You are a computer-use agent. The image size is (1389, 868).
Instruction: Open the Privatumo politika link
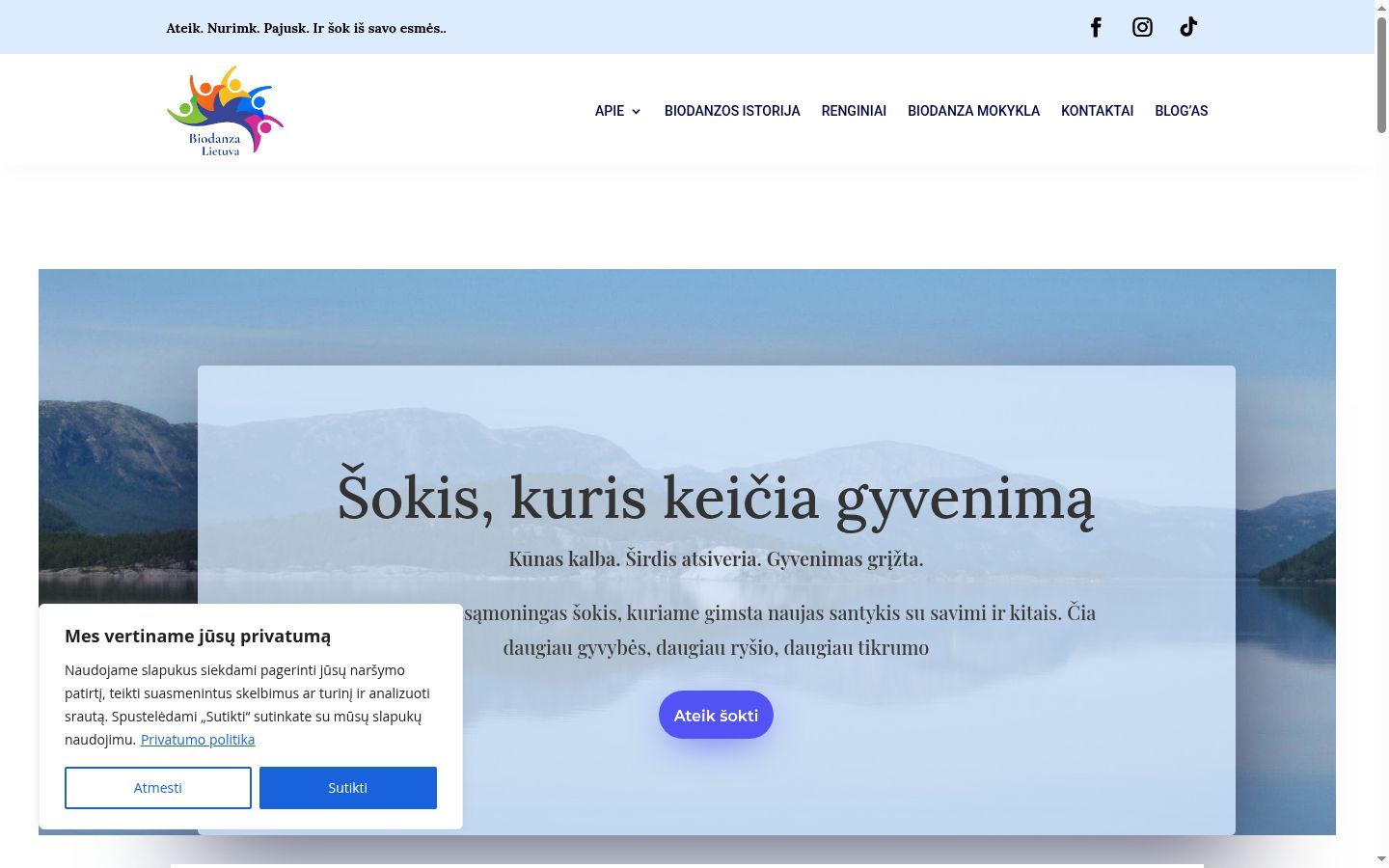click(x=198, y=740)
